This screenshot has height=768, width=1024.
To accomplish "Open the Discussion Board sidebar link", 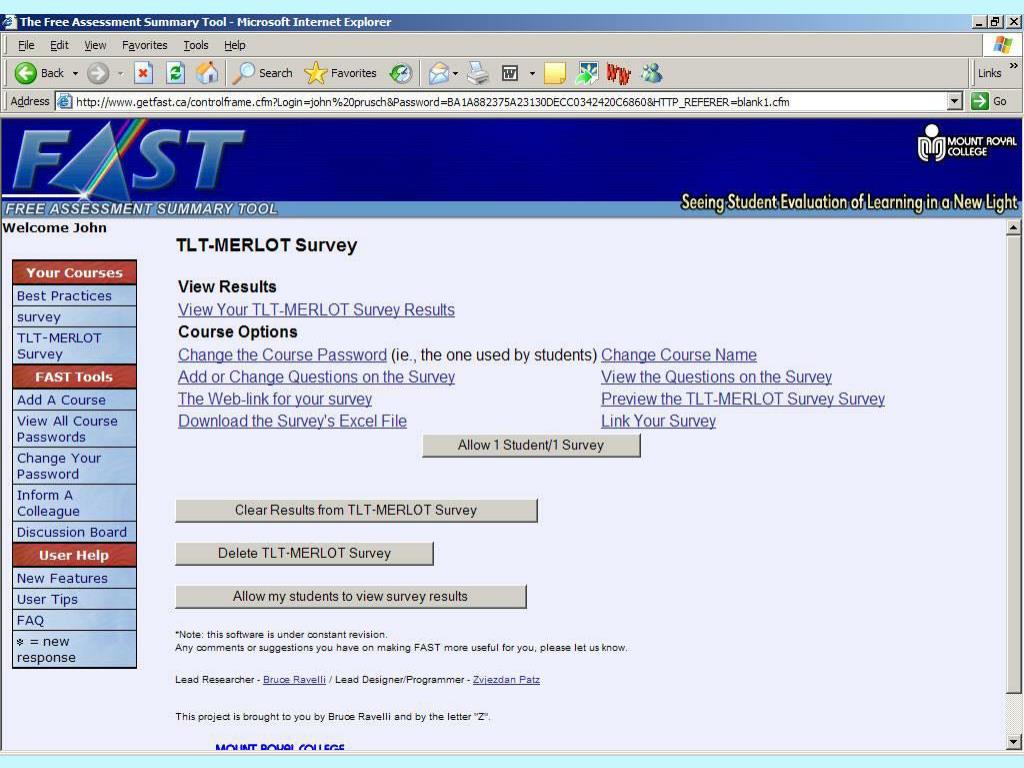I will 74,532.
